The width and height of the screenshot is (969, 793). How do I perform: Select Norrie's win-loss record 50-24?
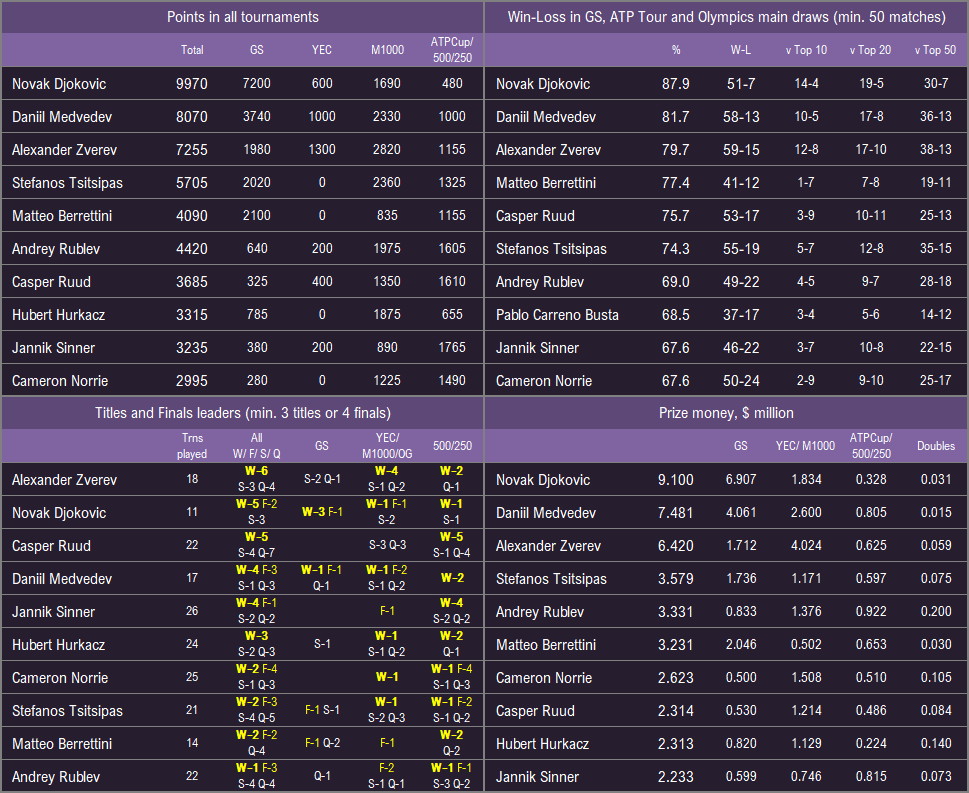pos(741,381)
